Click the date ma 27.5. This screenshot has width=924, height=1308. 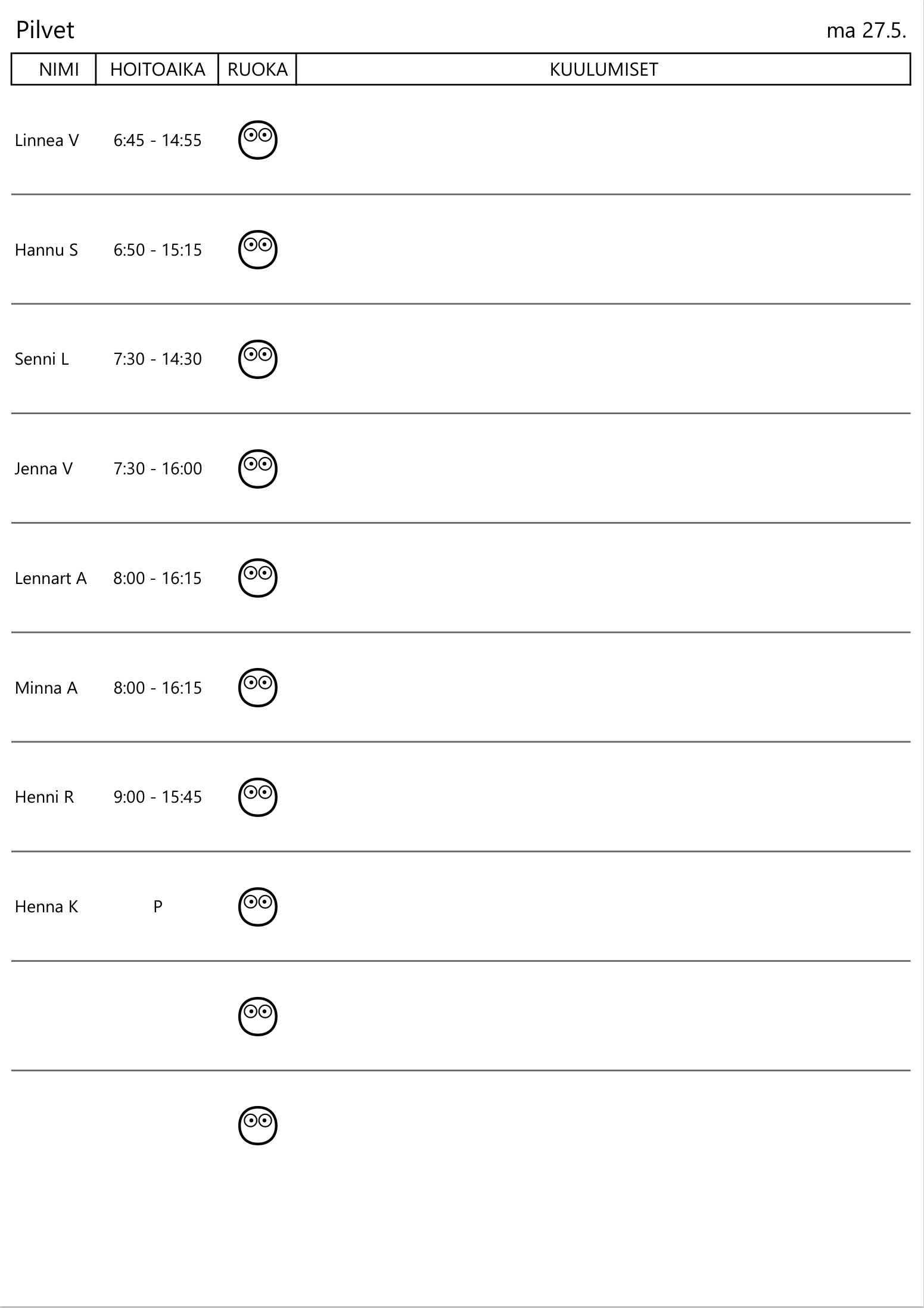[866, 30]
